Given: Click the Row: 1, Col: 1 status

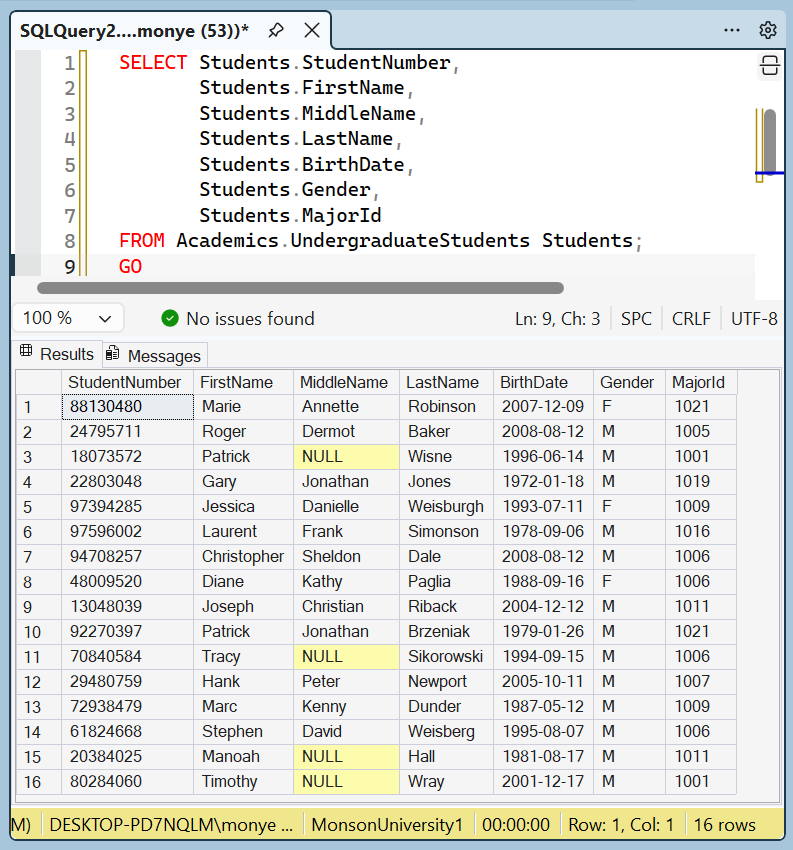Looking at the screenshot, I should 621,825.
